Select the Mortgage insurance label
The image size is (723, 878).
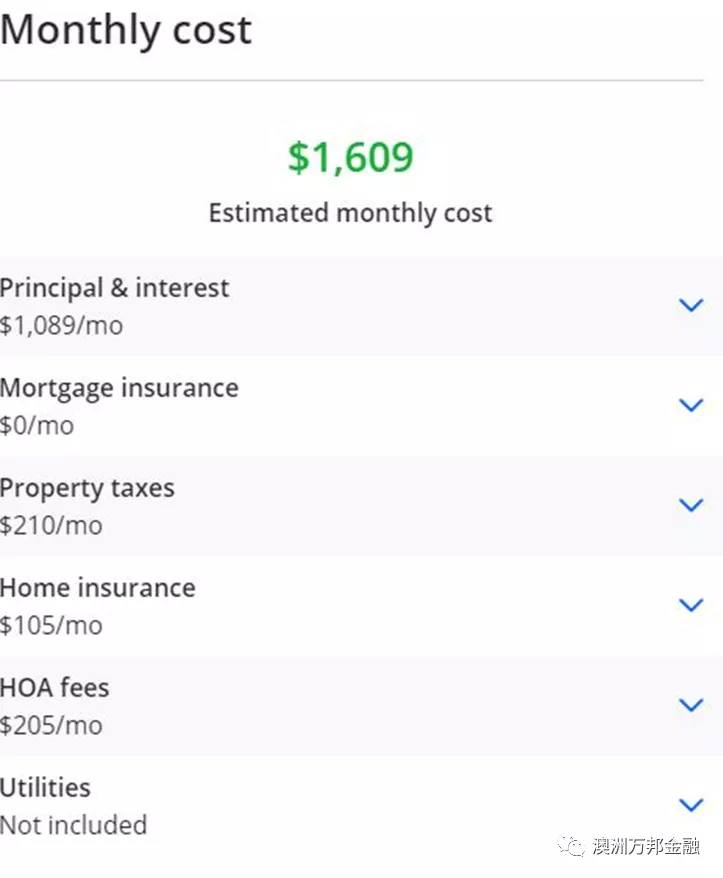click(119, 389)
